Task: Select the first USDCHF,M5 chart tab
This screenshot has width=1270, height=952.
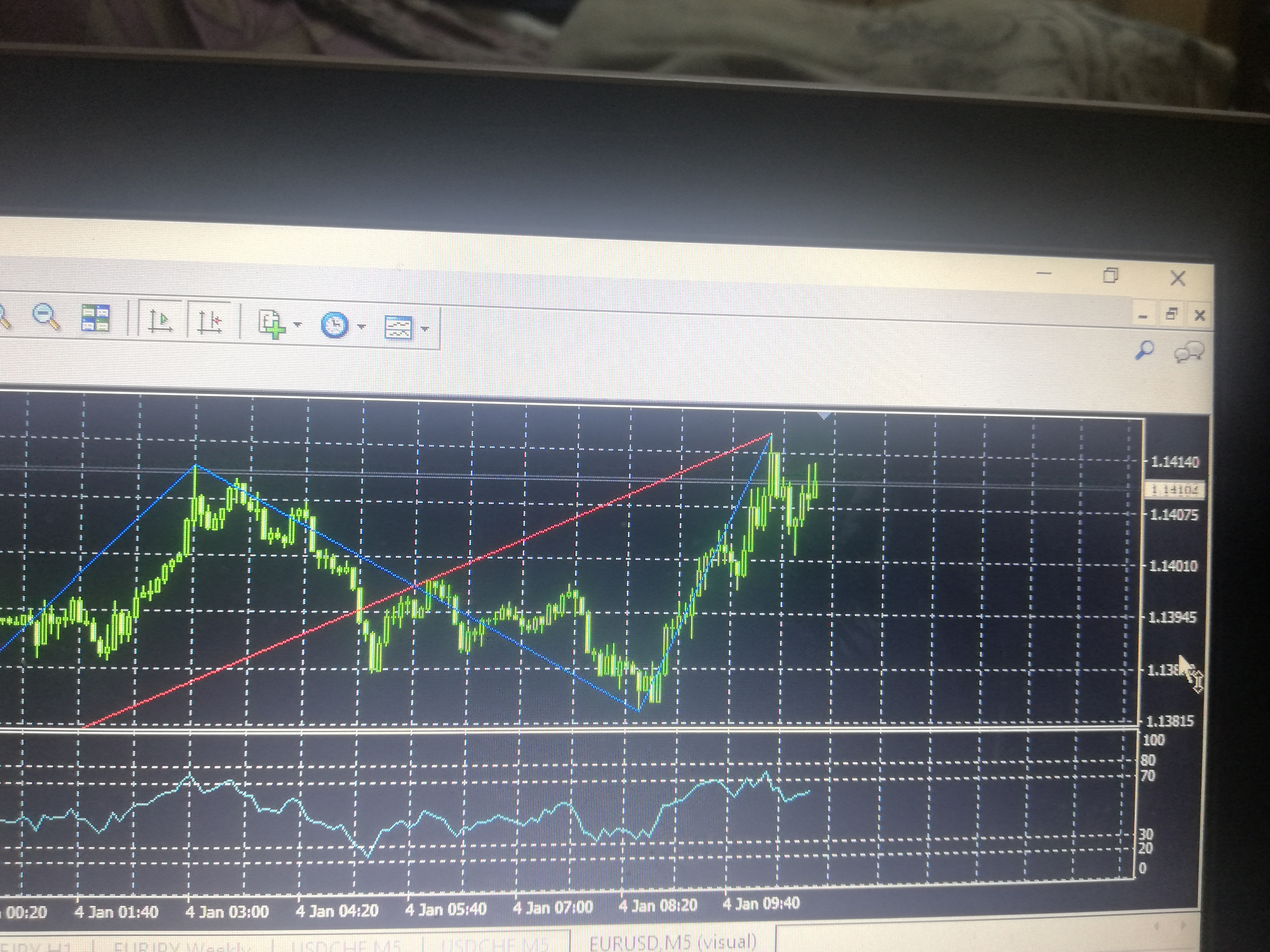Action: click(x=347, y=945)
